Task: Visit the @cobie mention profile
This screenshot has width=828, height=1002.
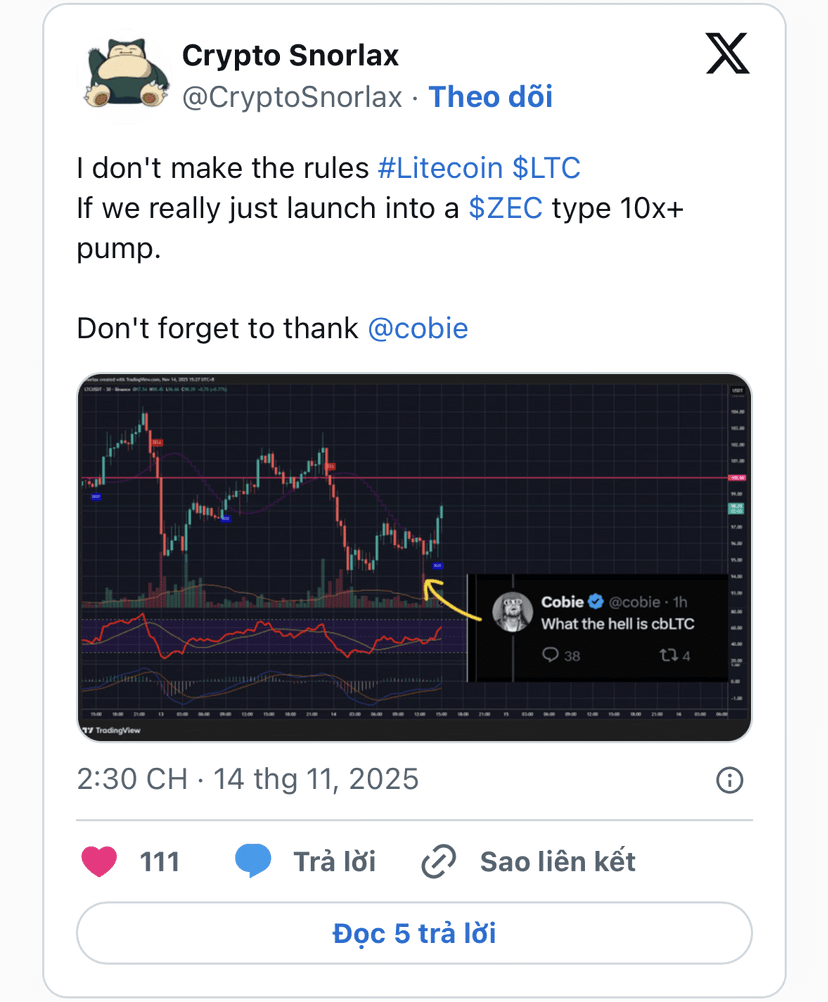Action: (x=418, y=328)
